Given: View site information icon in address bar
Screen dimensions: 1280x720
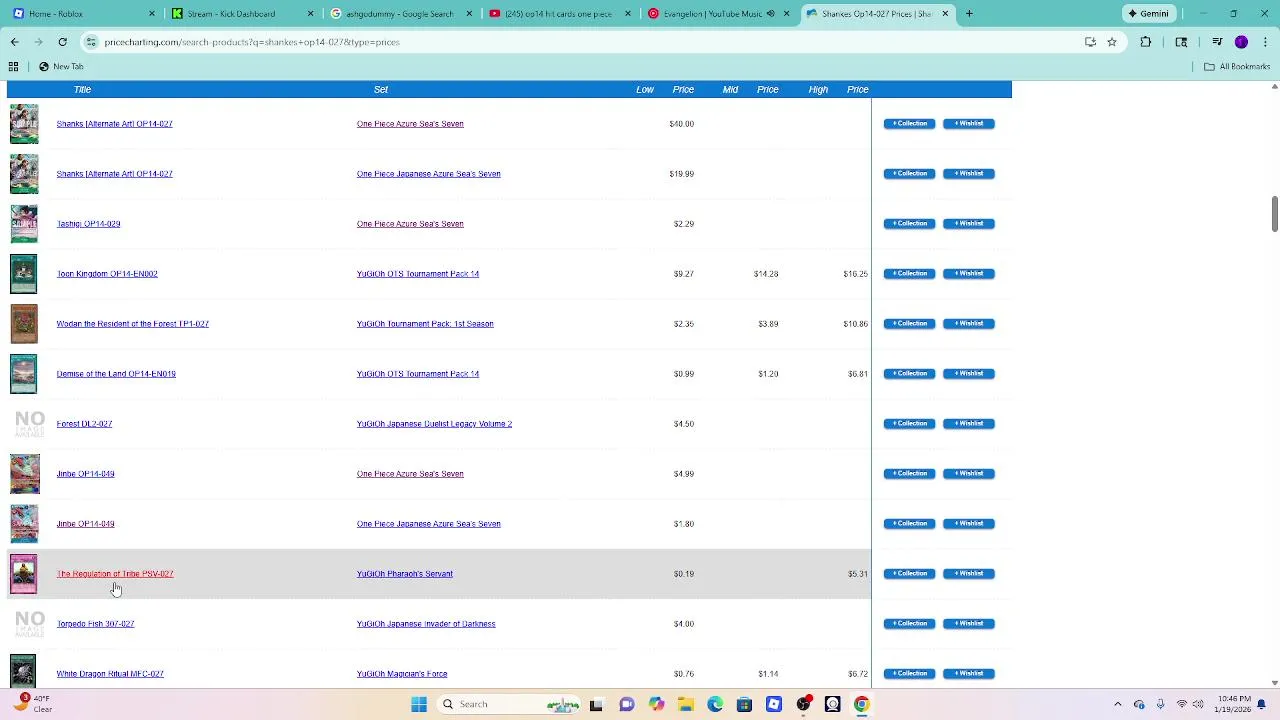Looking at the screenshot, I should pos(91,42).
